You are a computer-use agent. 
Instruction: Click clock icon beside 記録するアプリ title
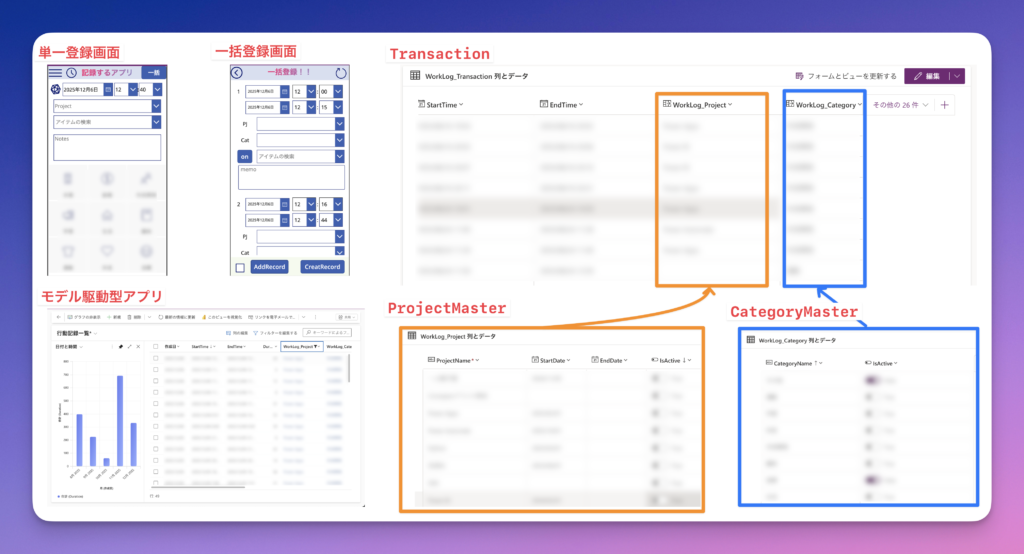click(x=71, y=73)
